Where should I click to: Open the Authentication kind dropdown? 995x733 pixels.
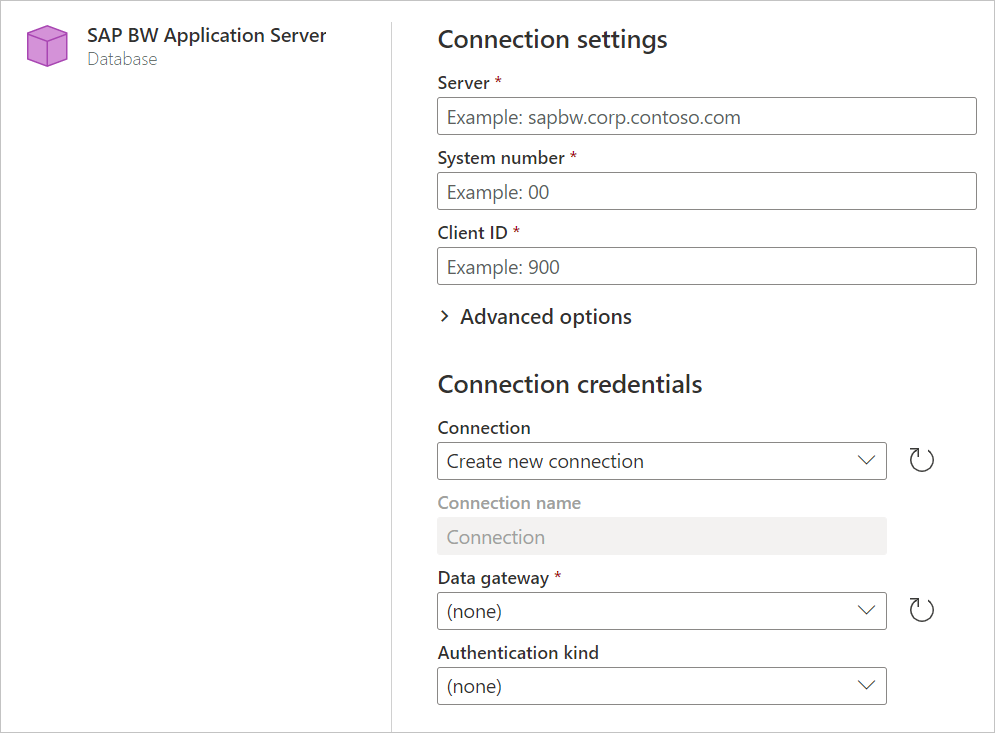661,686
